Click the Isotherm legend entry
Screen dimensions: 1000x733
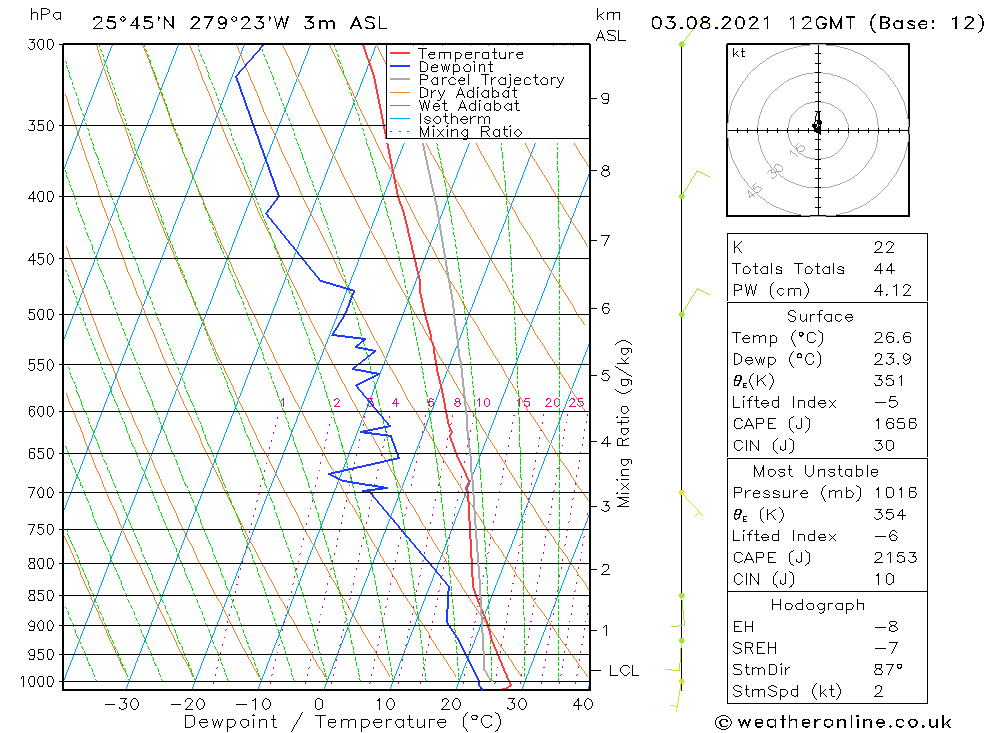(454, 119)
